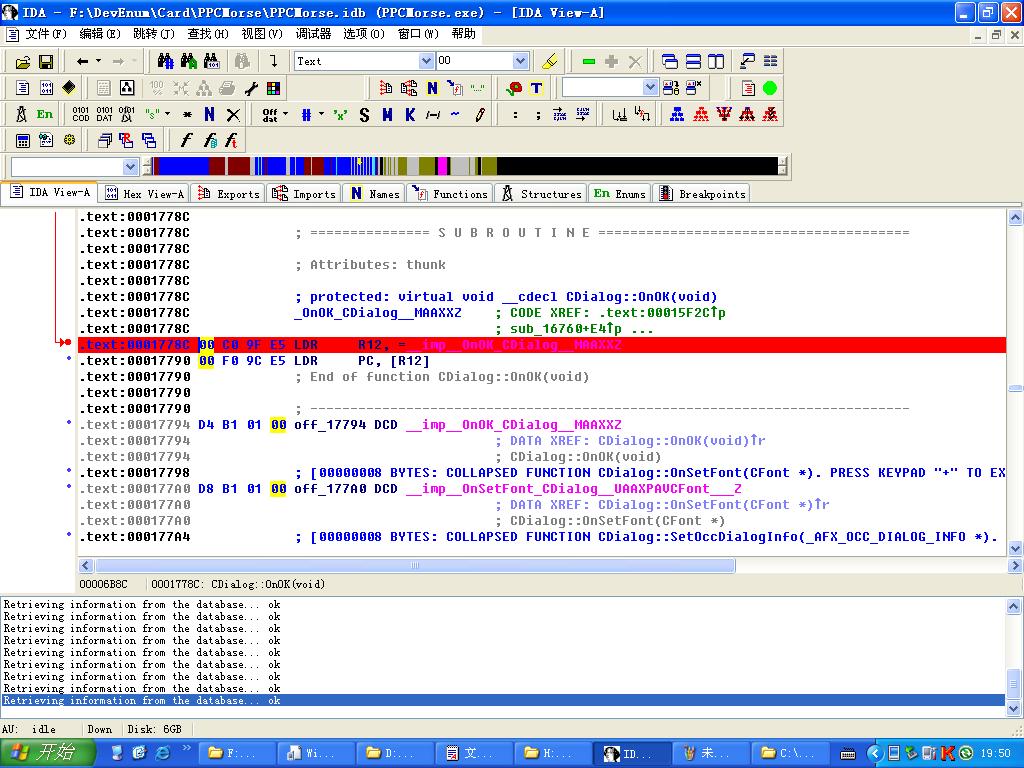Open the 文件(F) menu
The width and height of the screenshot is (1024, 768).
click(46, 33)
